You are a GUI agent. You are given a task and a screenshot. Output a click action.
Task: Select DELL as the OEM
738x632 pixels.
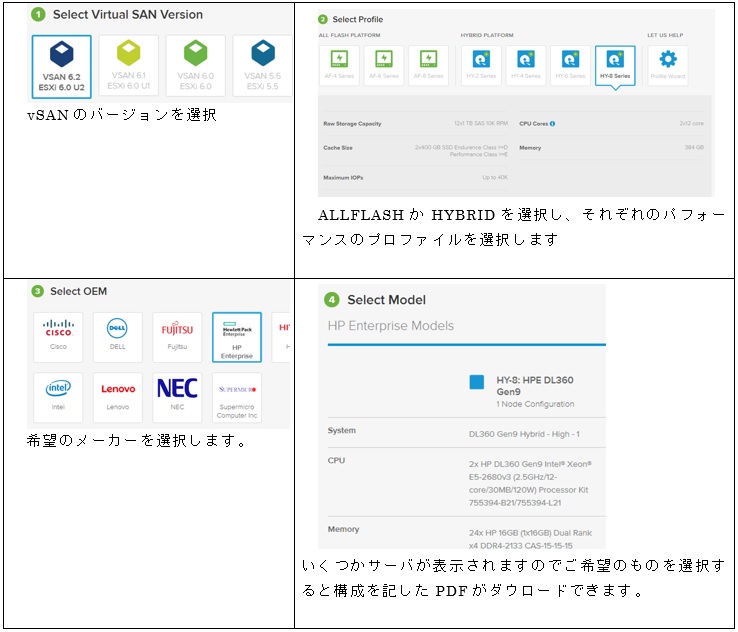tap(118, 337)
